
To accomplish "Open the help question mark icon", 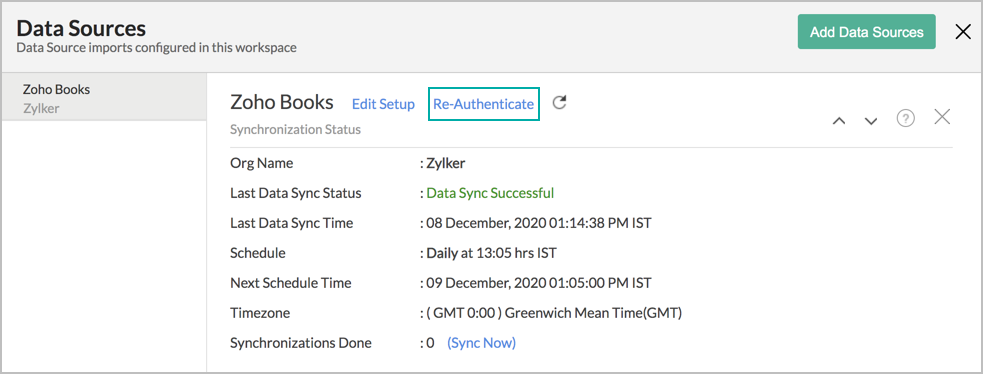I will pos(905,118).
